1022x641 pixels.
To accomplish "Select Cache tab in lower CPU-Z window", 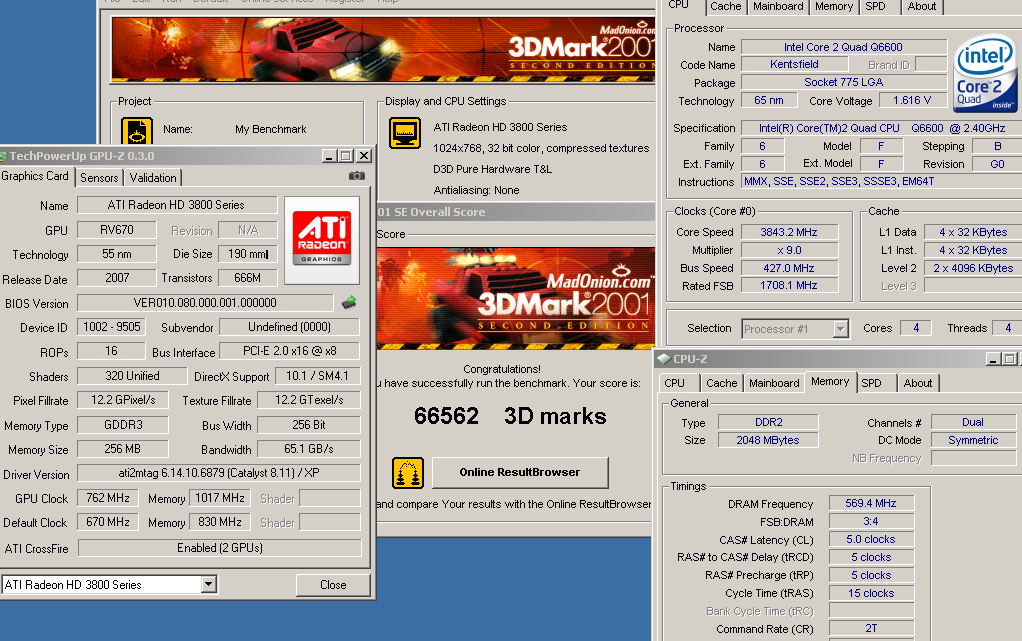I will pyautogui.click(x=722, y=383).
